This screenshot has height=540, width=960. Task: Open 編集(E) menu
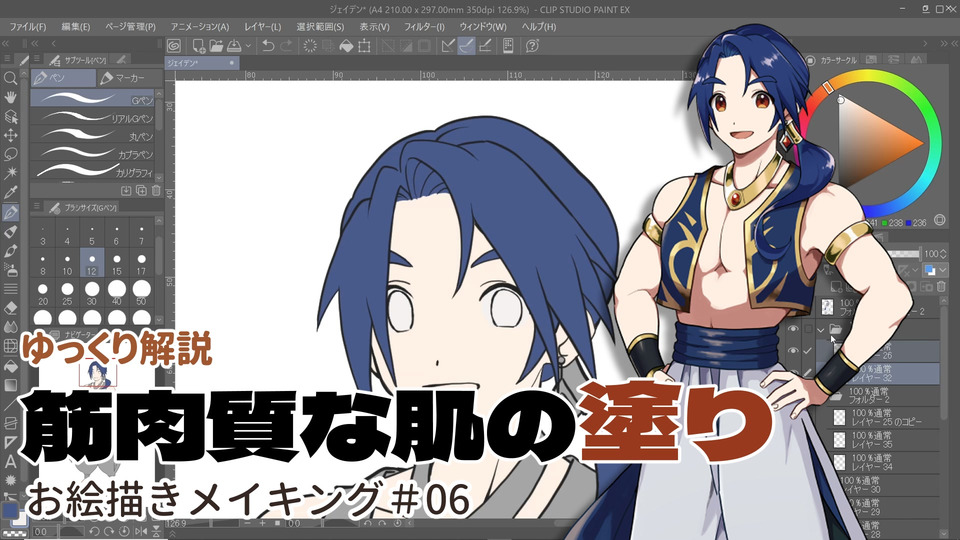(x=76, y=27)
